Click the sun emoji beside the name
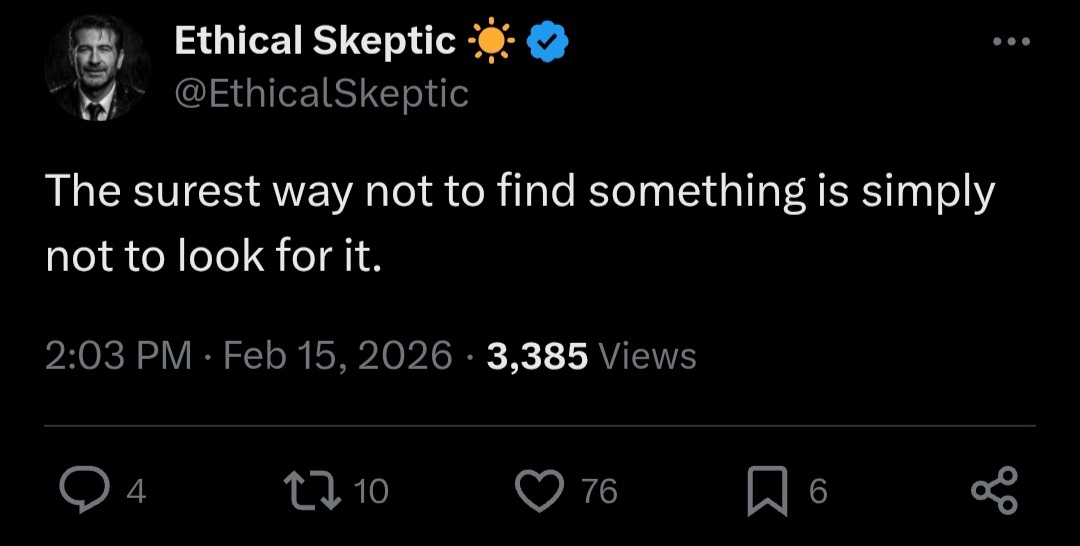 coord(490,41)
